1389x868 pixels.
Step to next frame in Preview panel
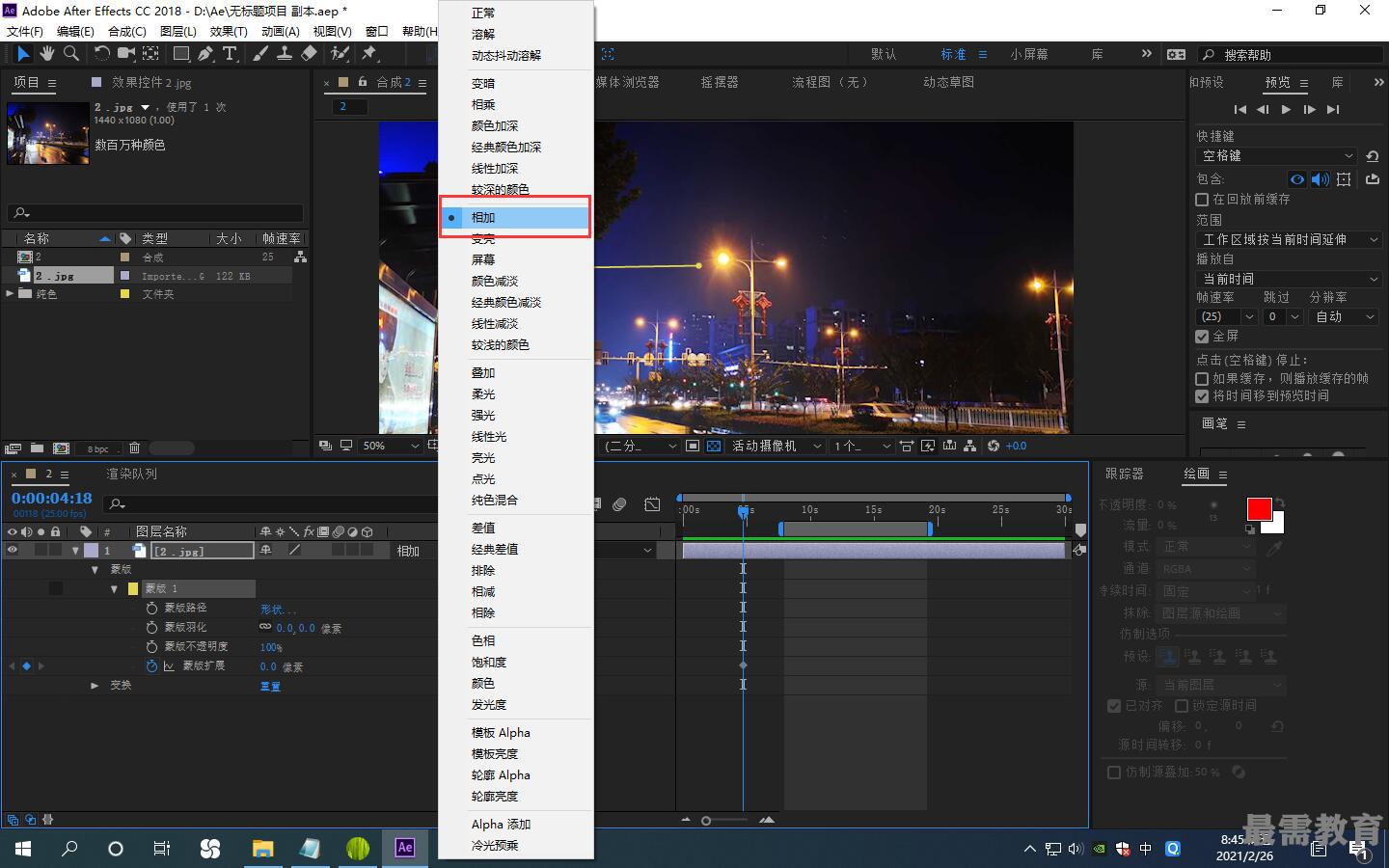pos(1309,110)
